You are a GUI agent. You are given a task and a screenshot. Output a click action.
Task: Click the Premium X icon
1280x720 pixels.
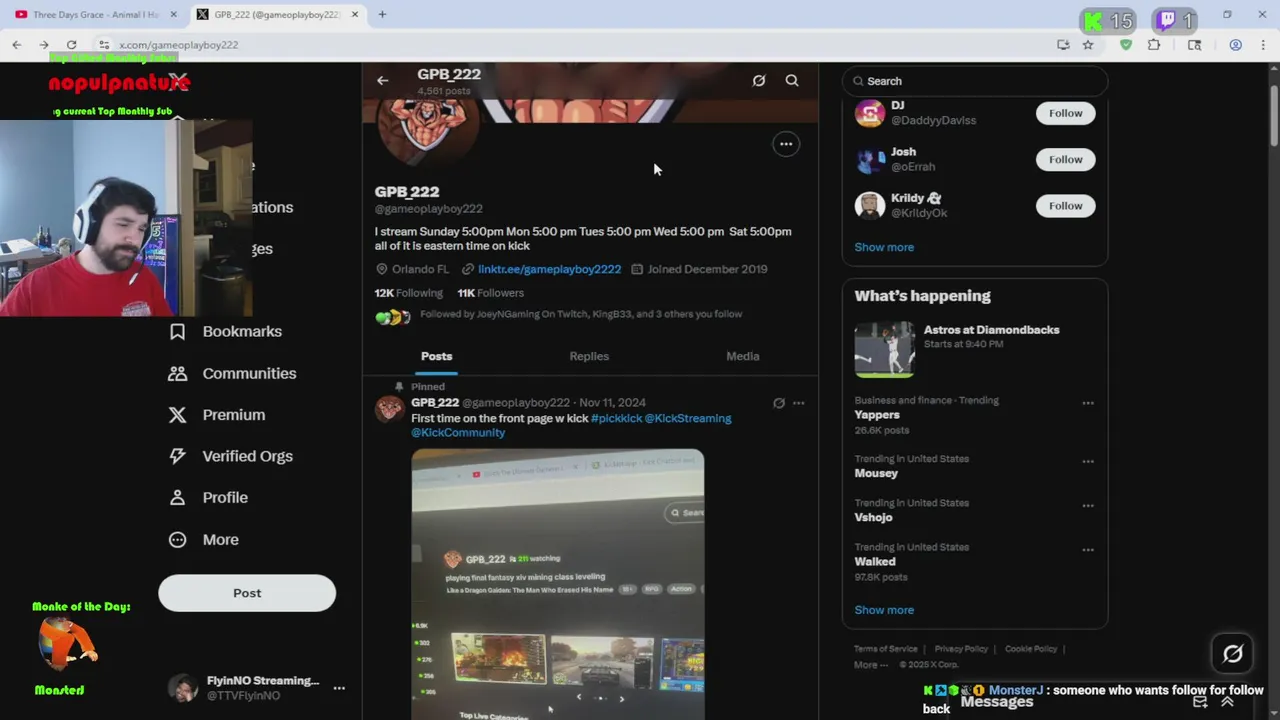point(178,415)
